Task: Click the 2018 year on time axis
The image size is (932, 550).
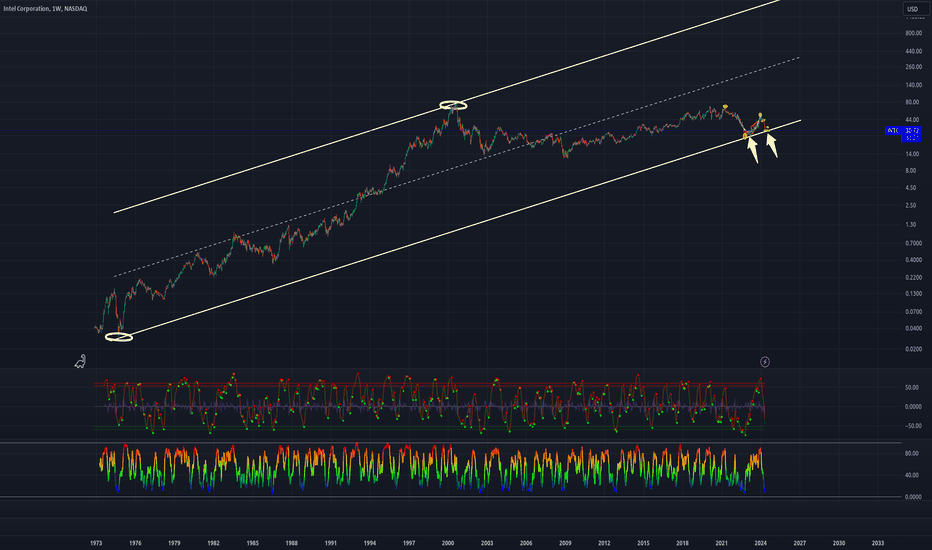Action: pos(682,543)
